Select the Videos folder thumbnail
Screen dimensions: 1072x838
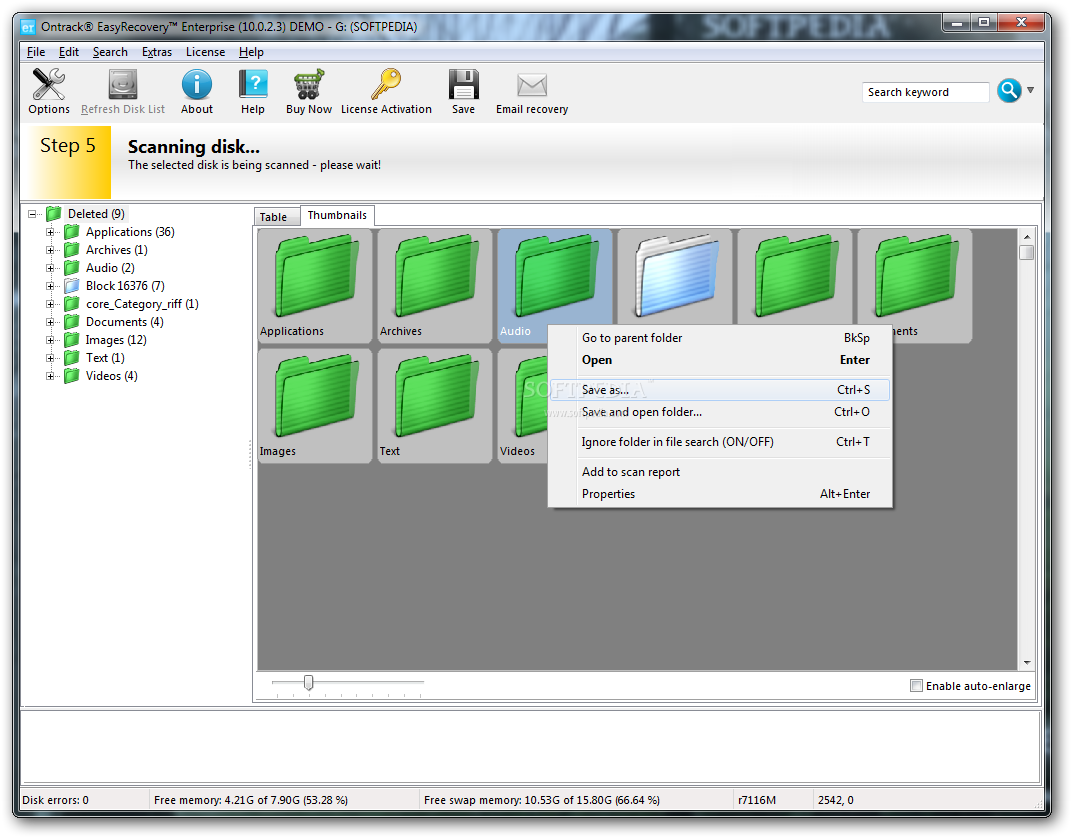[x=523, y=406]
